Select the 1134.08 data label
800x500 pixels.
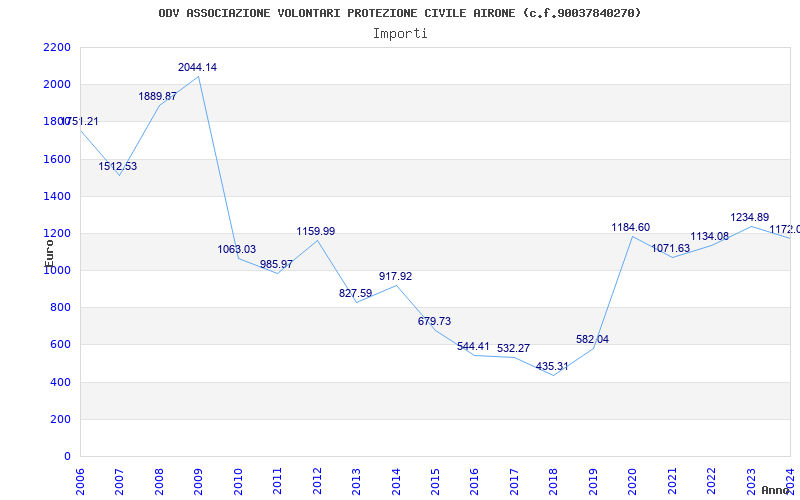(x=710, y=237)
